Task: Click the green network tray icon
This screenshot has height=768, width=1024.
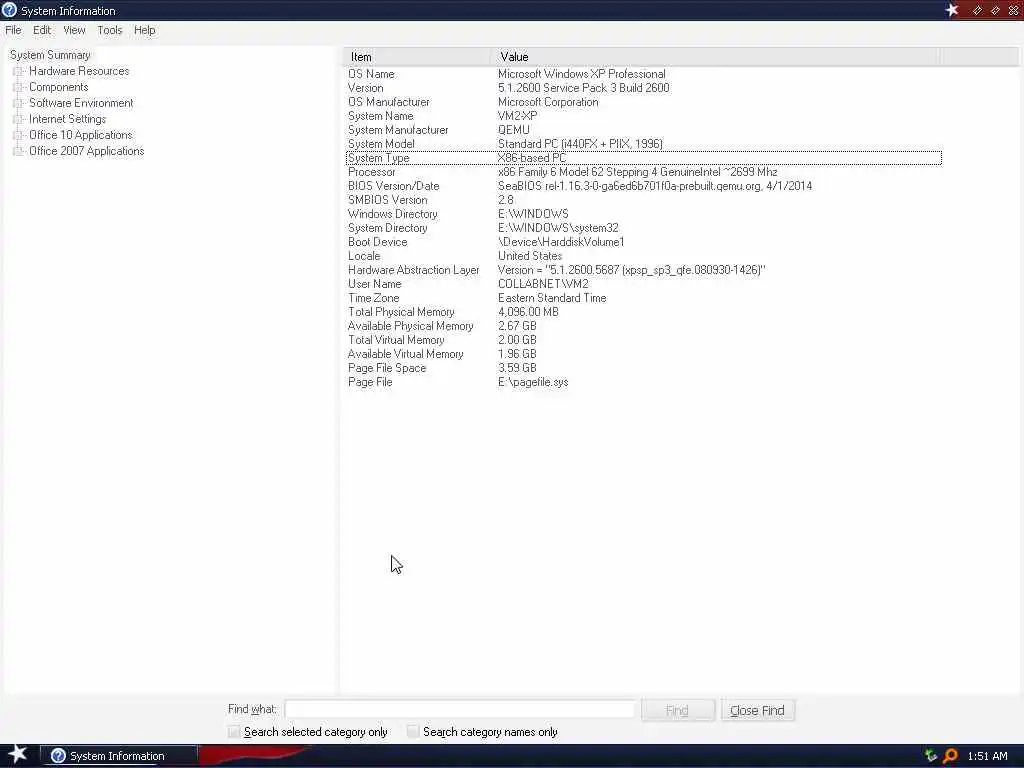Action: click(x=931, y=756)
